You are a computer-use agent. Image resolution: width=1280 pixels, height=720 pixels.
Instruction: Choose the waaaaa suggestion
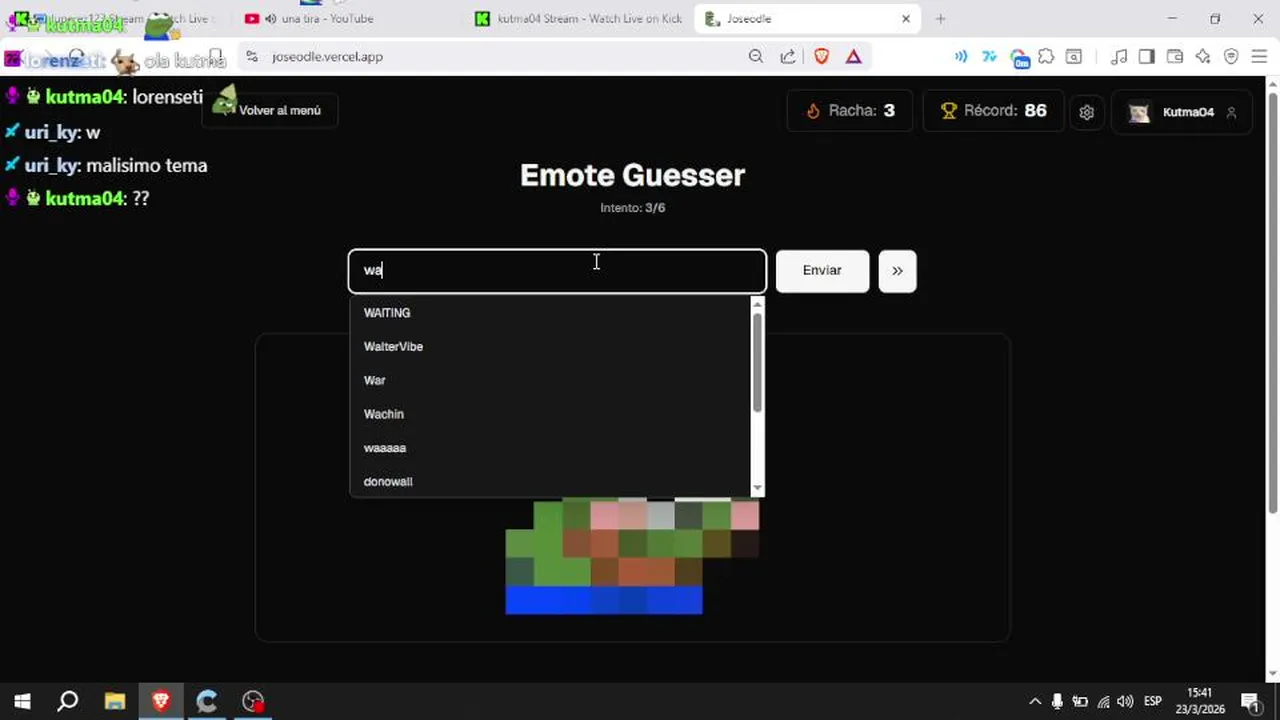click(x=550, y=448)
